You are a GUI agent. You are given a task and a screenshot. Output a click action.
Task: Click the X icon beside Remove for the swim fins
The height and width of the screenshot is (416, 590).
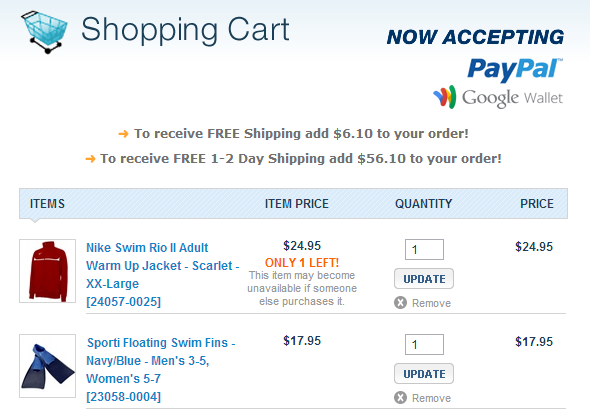pos(400,398)
